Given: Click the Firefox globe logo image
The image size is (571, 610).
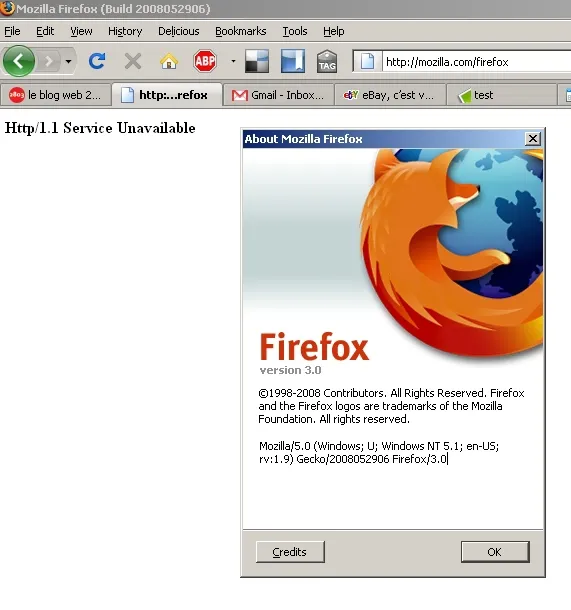Looking at the screenshot, I should 452,255.
